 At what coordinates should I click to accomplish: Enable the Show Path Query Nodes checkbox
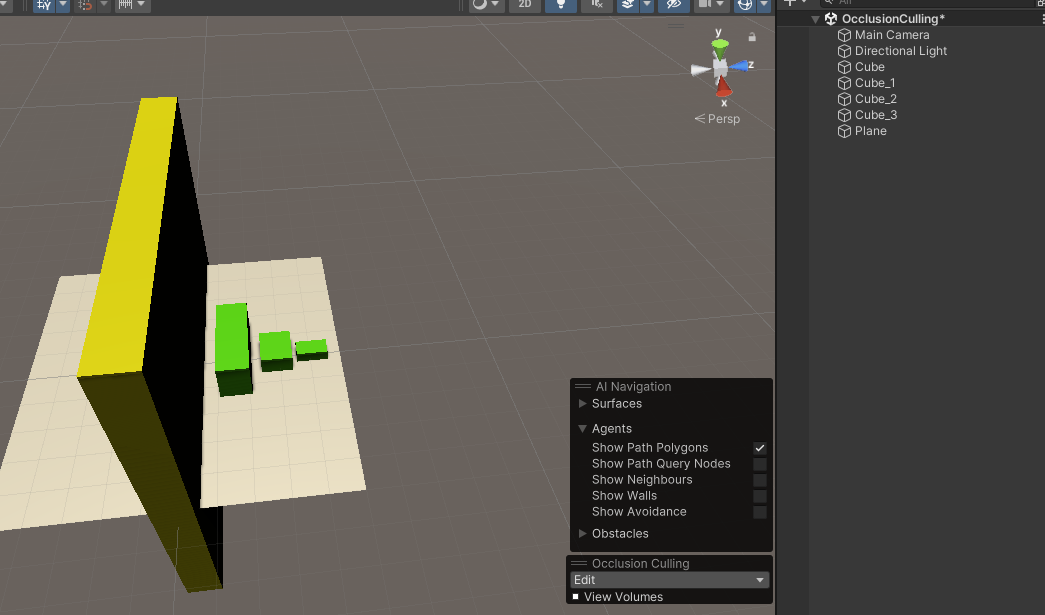[760, 464]
